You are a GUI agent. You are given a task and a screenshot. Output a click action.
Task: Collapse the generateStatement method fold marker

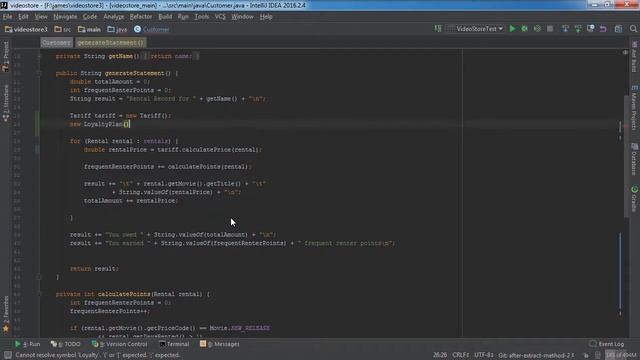[39, 73]
